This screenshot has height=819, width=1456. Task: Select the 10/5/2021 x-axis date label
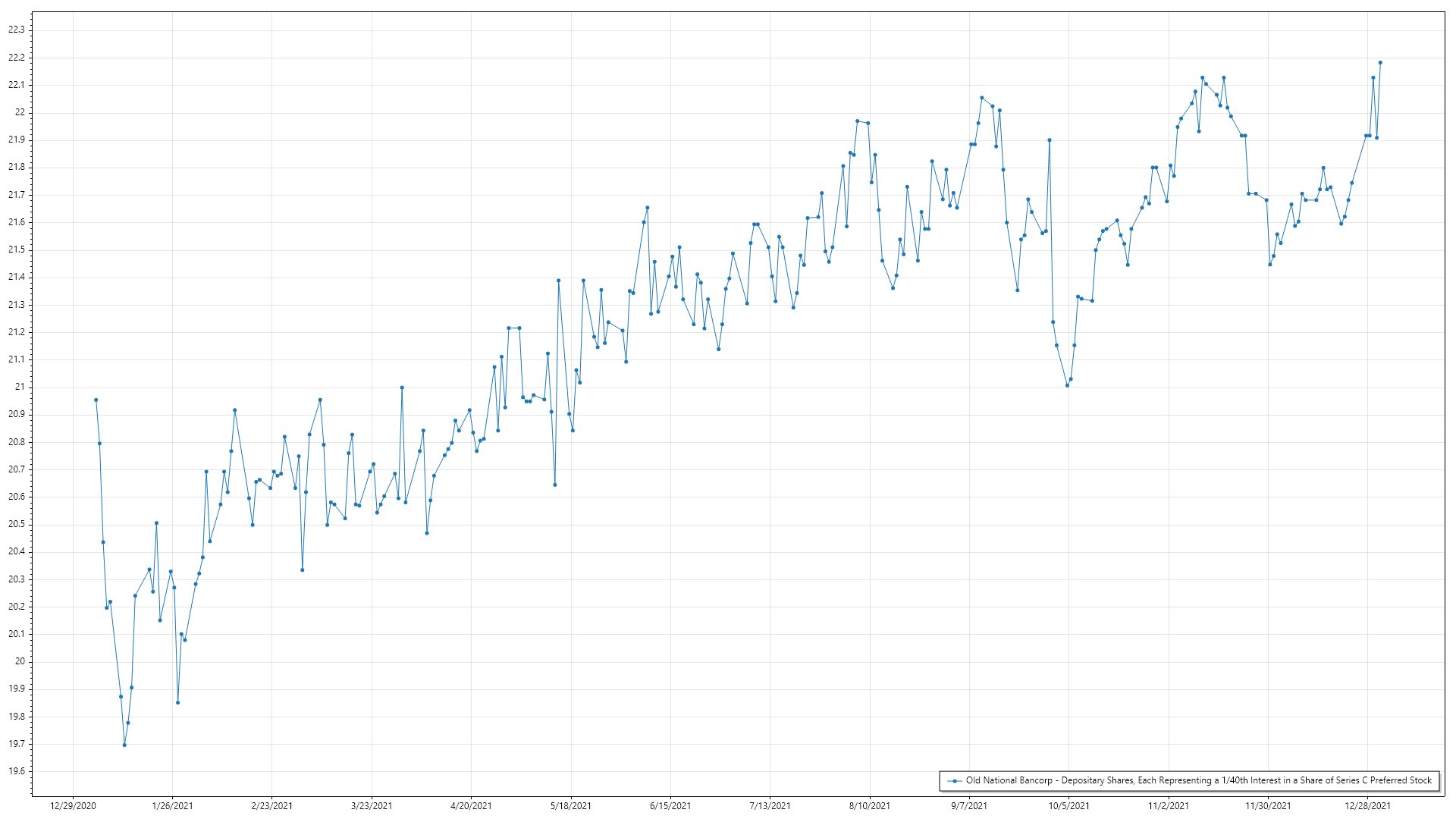[x=1068, y=805]
